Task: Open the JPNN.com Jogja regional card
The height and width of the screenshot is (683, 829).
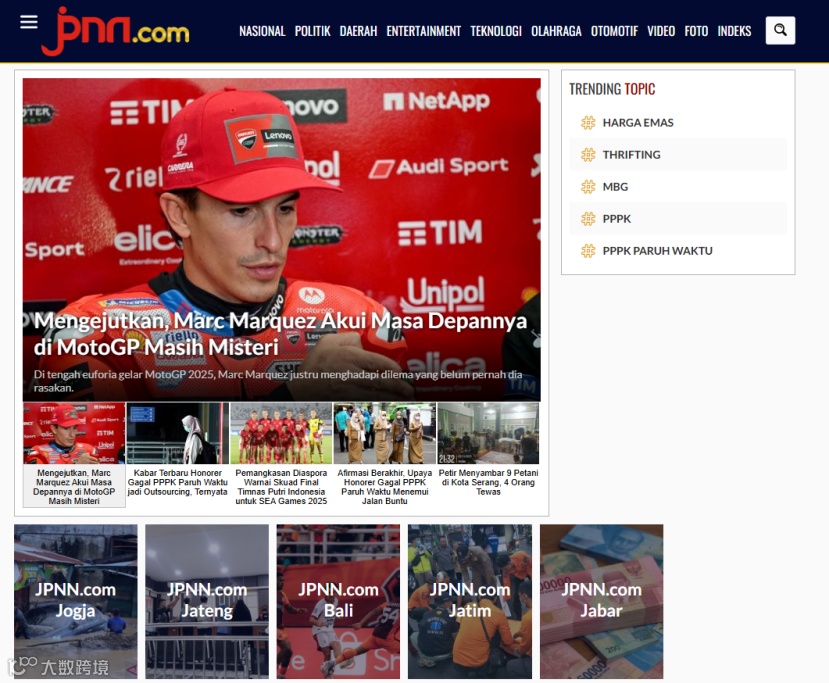Action: (76, 601)
